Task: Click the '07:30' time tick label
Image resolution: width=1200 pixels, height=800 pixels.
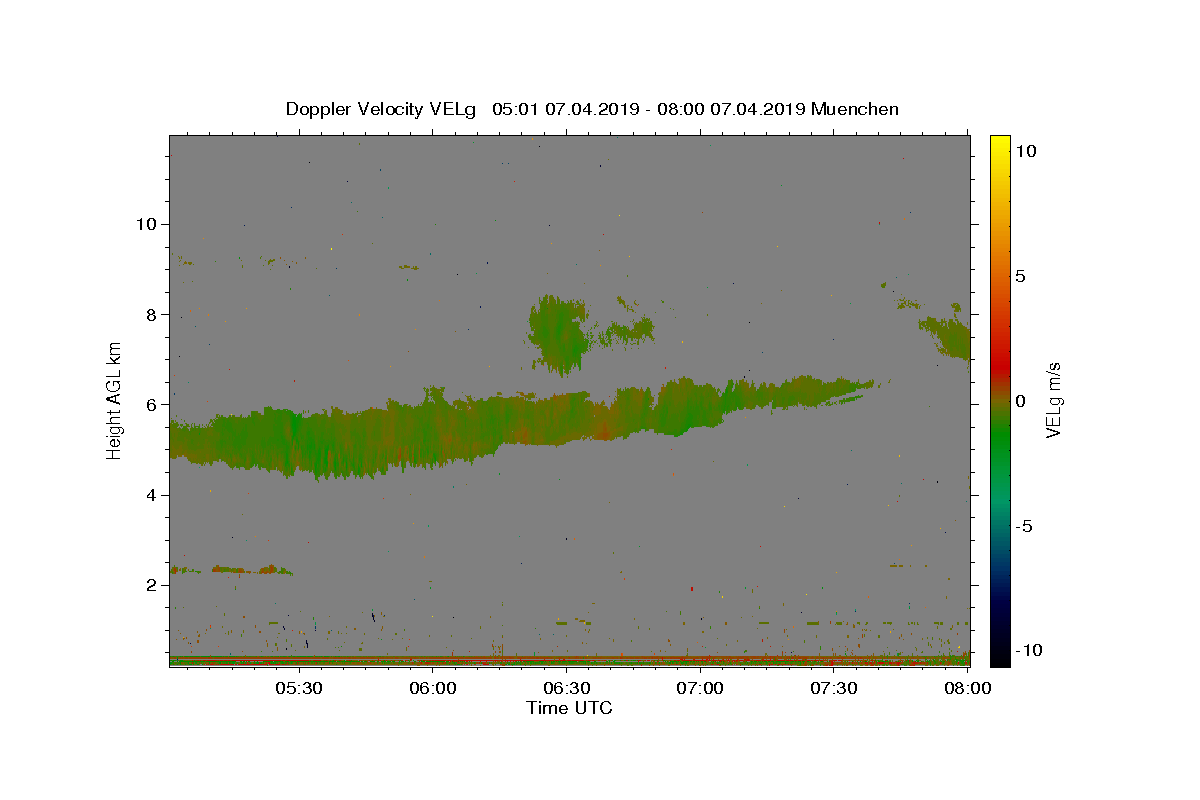Action: pyautogui.click(x=834, y=688)
